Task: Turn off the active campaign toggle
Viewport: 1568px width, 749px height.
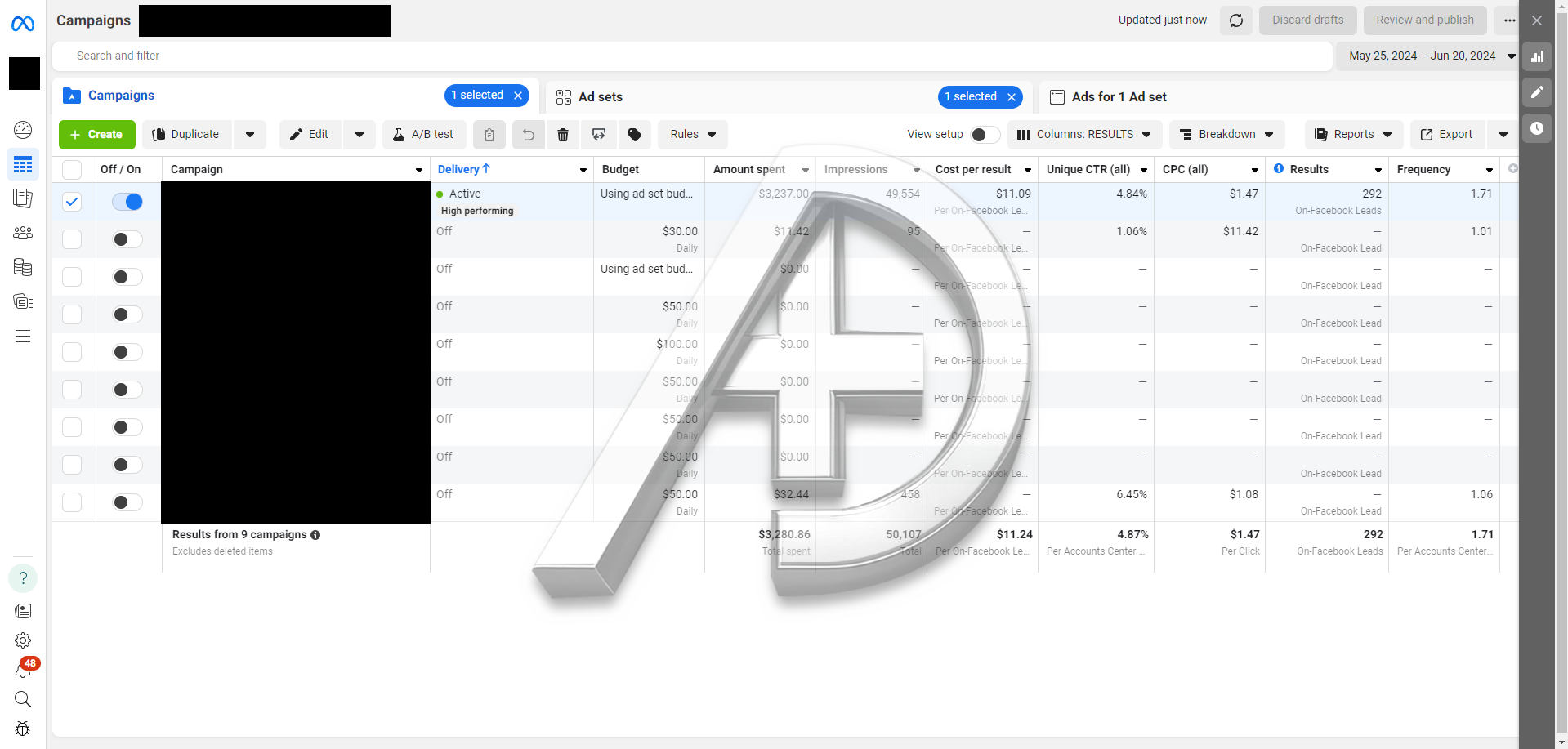Action: tap(127, 202)
